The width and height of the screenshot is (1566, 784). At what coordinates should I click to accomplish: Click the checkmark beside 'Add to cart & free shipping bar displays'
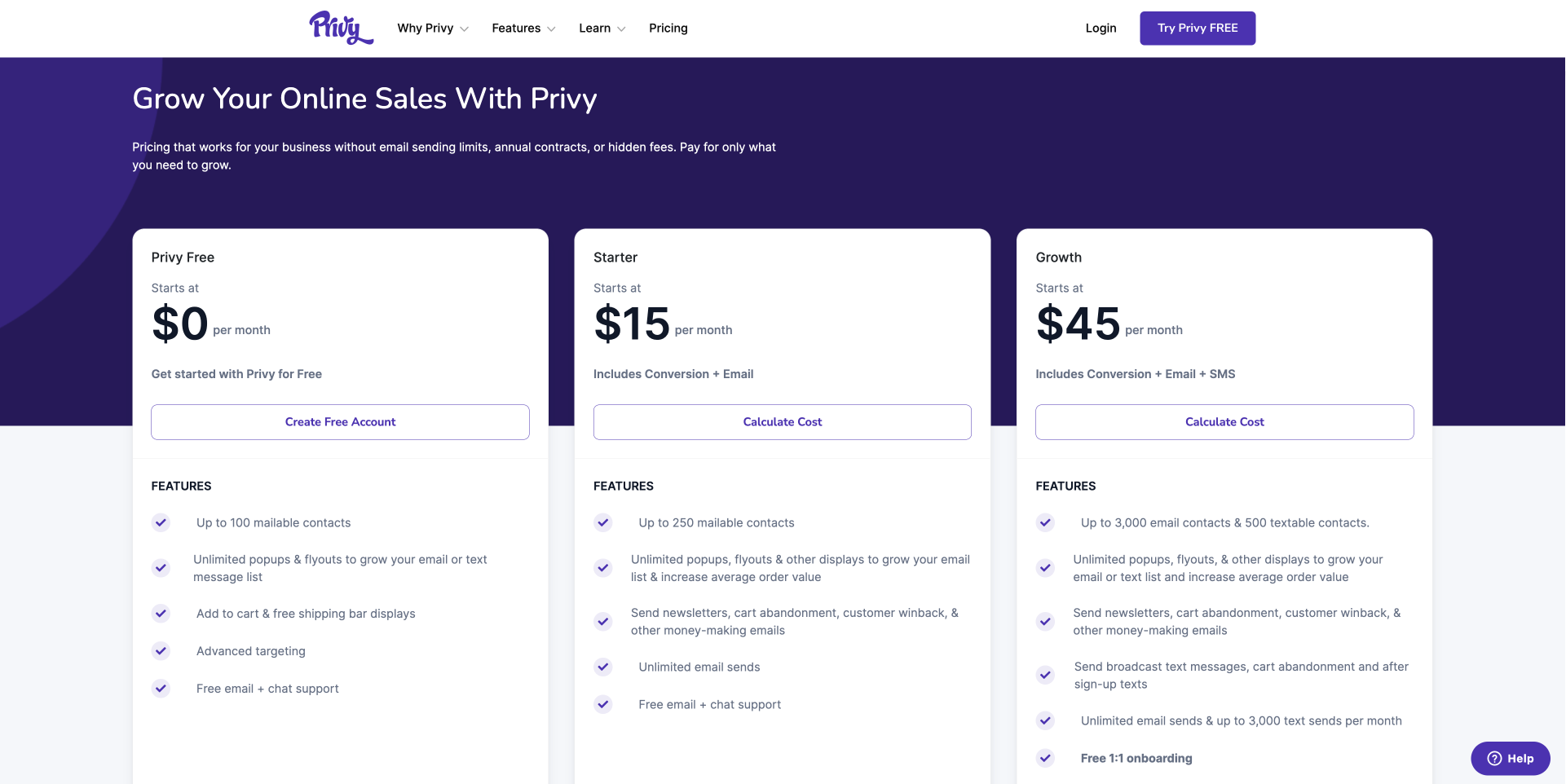pos(161,614)
